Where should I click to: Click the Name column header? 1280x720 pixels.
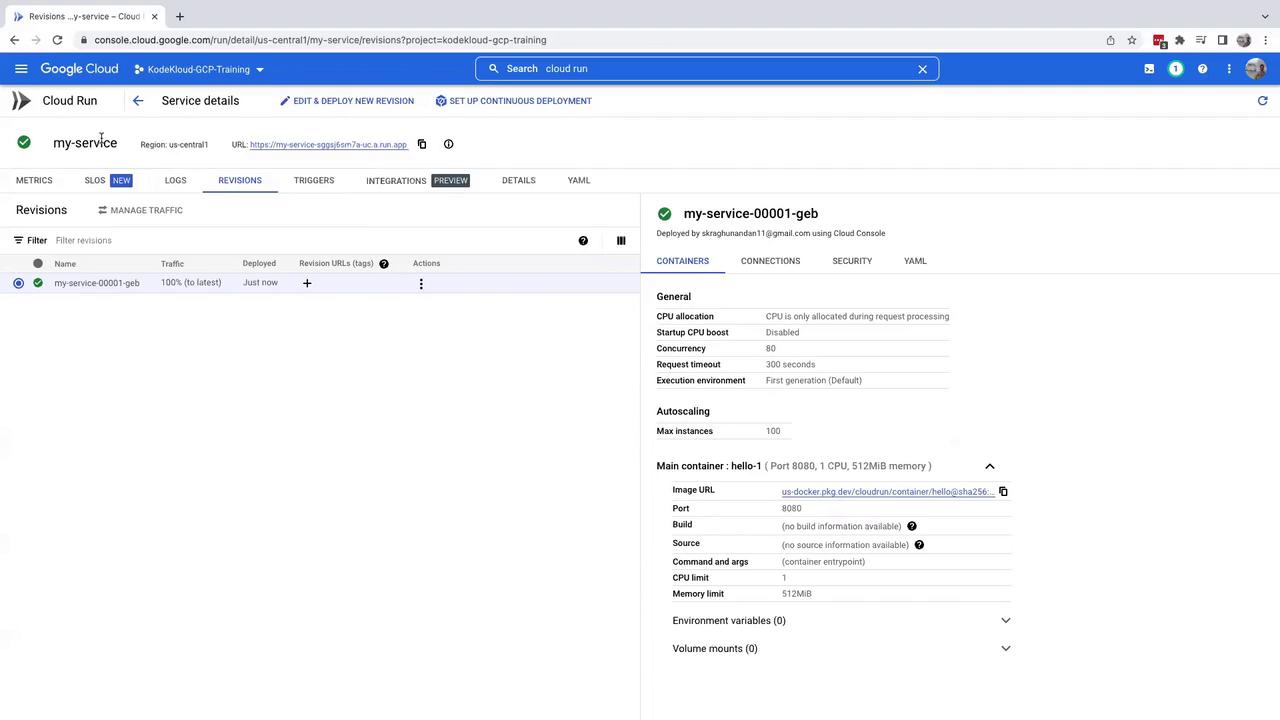(65, 264)
